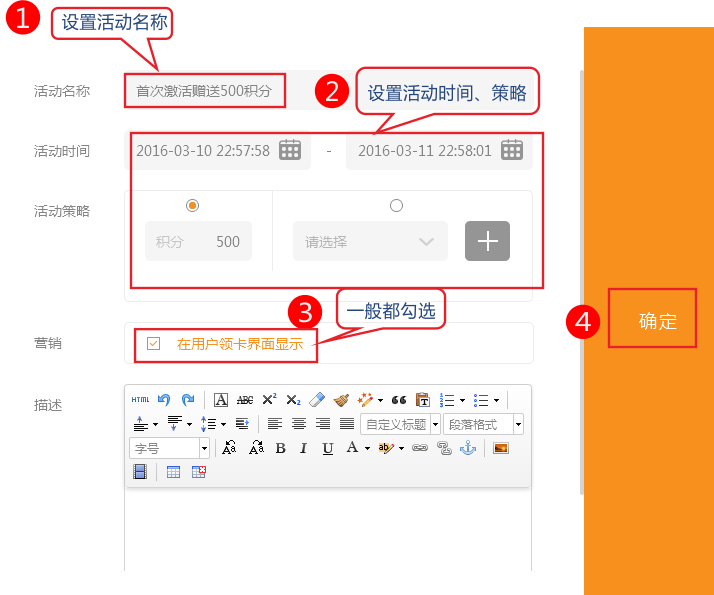Toggle bold formatting in description editor
The image size is (714, 595).
coord(280,448)
